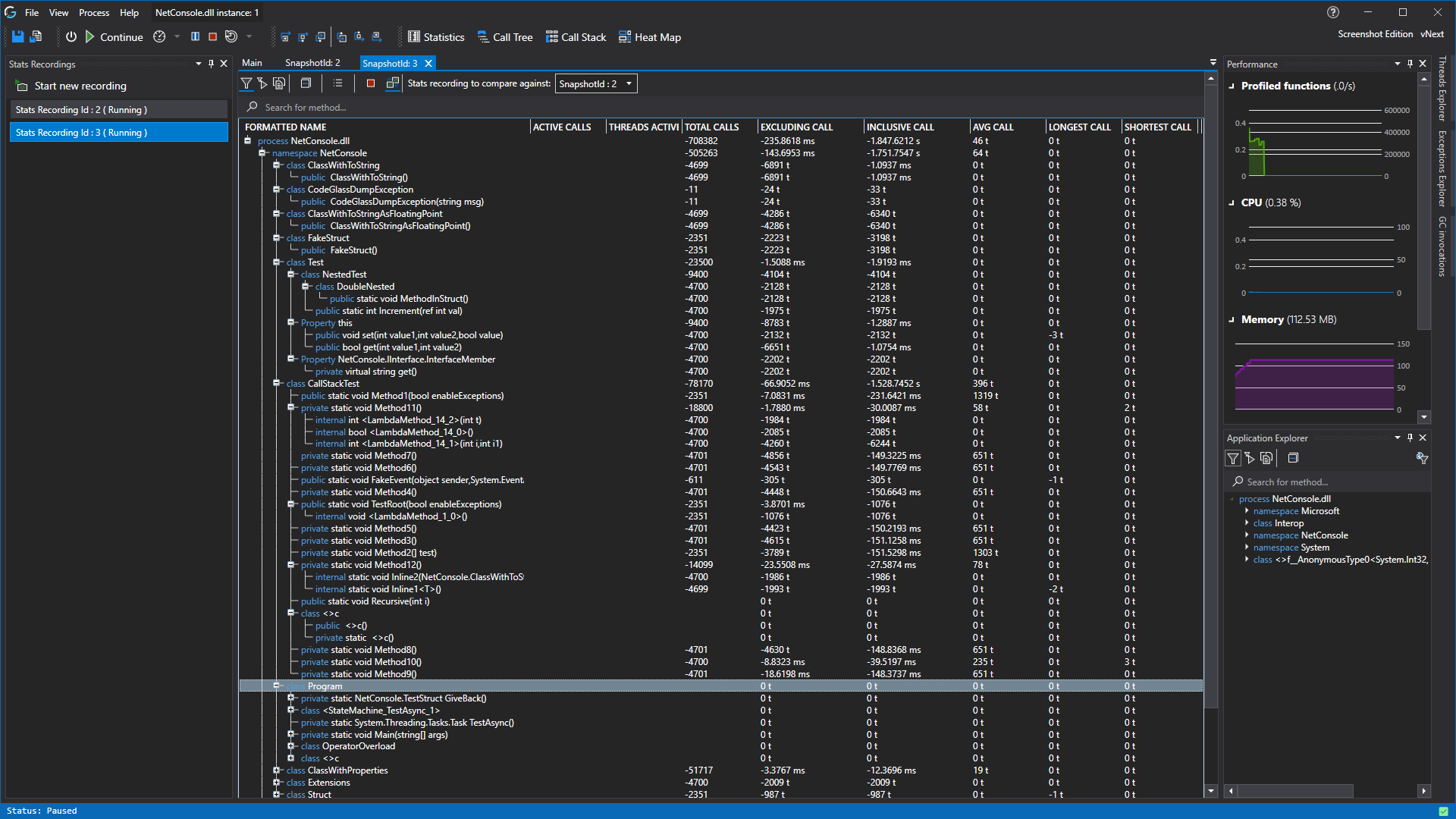Click the collapse-all icon in the snapshot toolbar
This screenshot has height=819, width=1456.
click(306, 83)
